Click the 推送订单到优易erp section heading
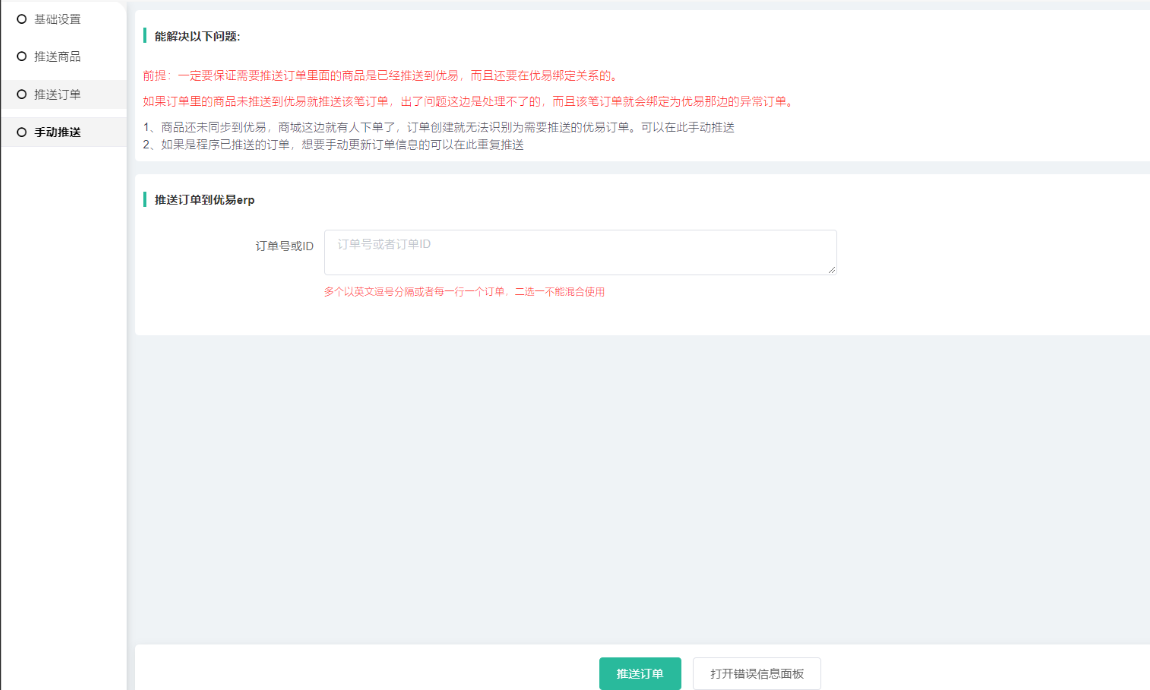This screenshot has height=690, width=1150. coord(204,200)
